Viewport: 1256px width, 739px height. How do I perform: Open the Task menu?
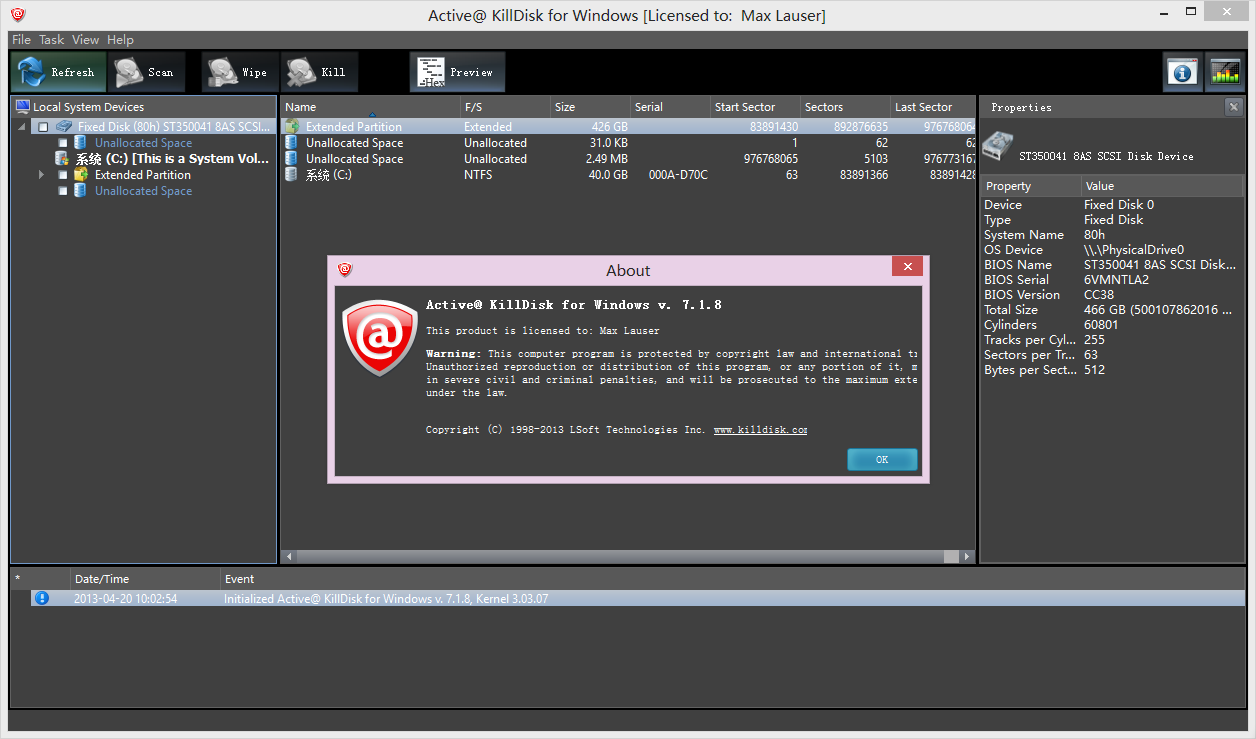(x=52, y=40)
